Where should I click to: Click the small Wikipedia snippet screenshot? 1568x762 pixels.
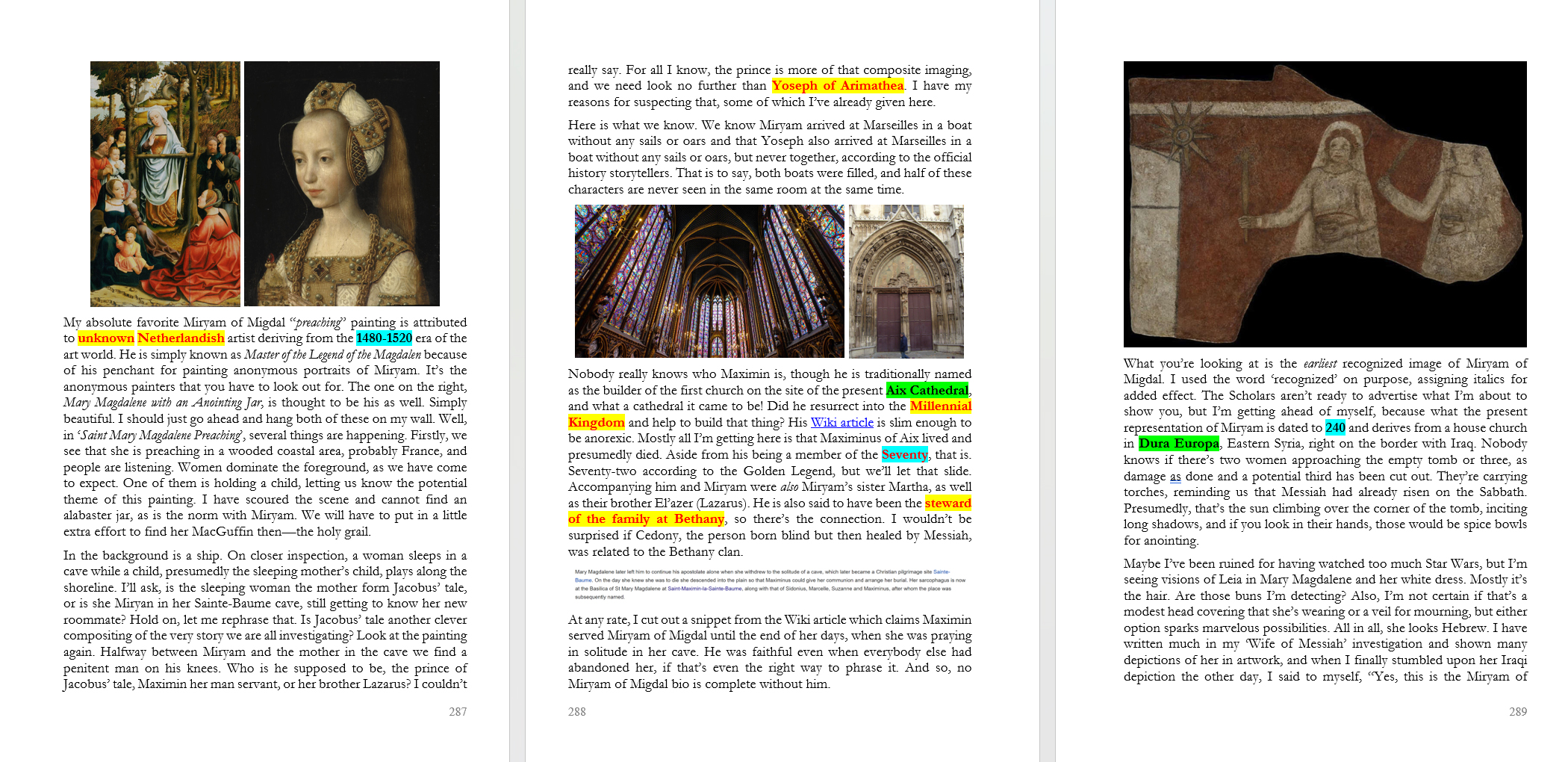point(770,584)
